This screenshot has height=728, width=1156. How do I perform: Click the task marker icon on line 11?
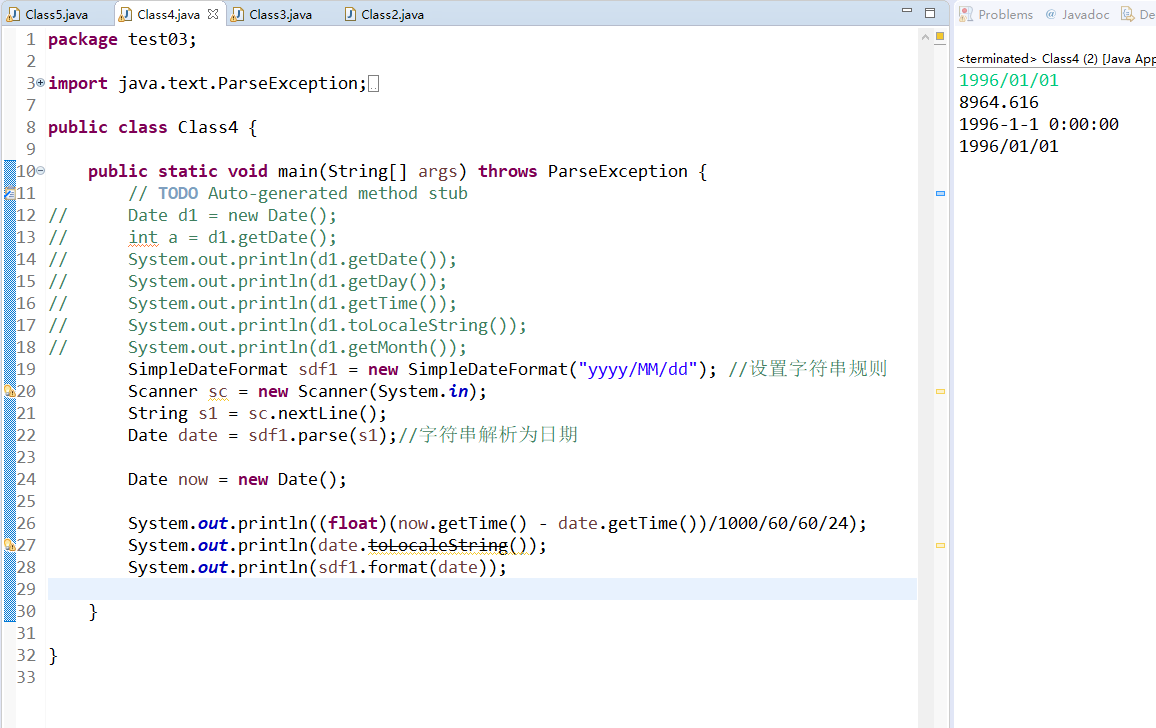click(x=10, y=193)
